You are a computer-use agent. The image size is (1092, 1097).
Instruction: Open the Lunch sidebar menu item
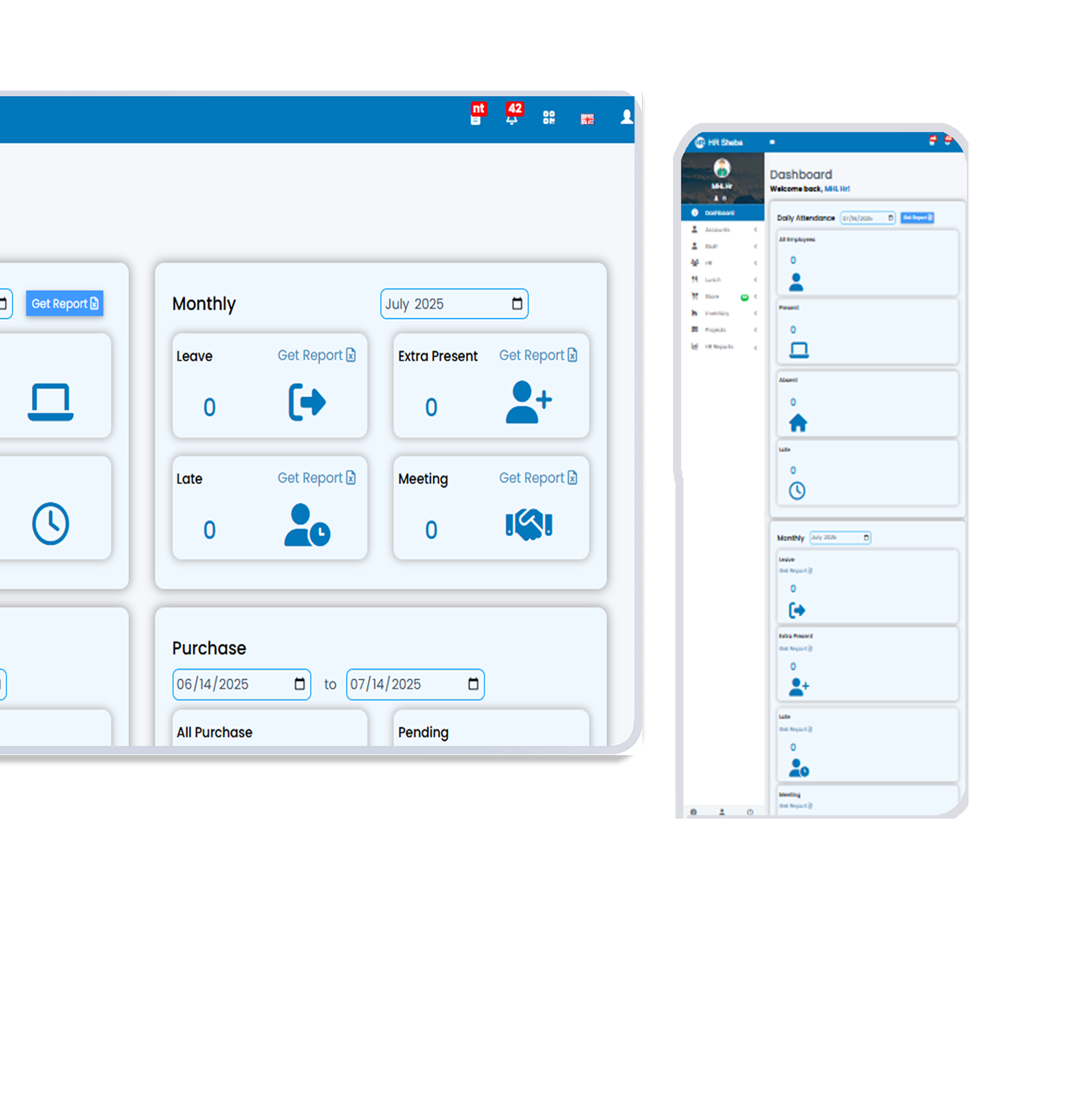coord(713,279)
